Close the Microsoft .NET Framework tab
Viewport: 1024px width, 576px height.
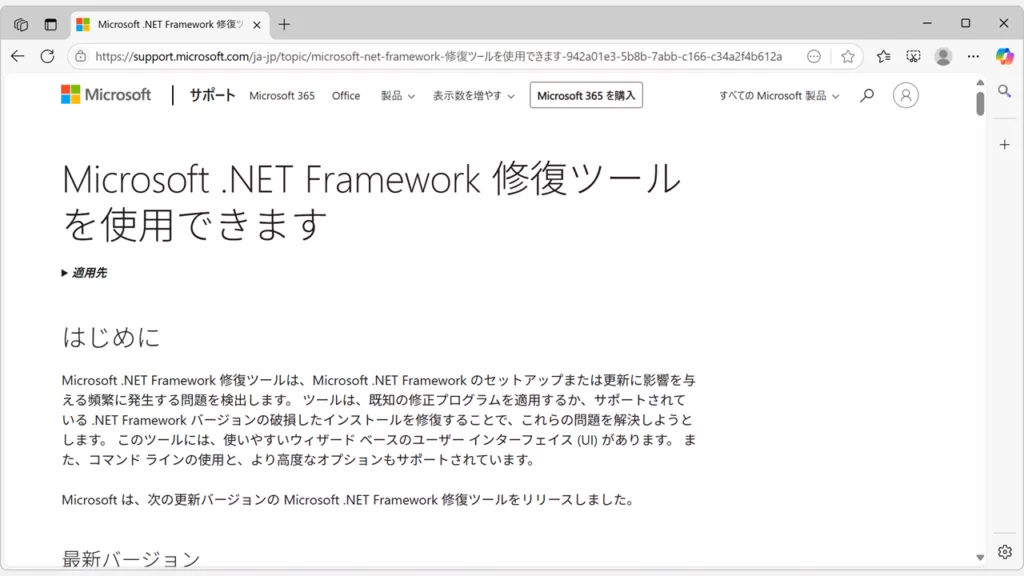pyautogui.click(x=257, y=25)
